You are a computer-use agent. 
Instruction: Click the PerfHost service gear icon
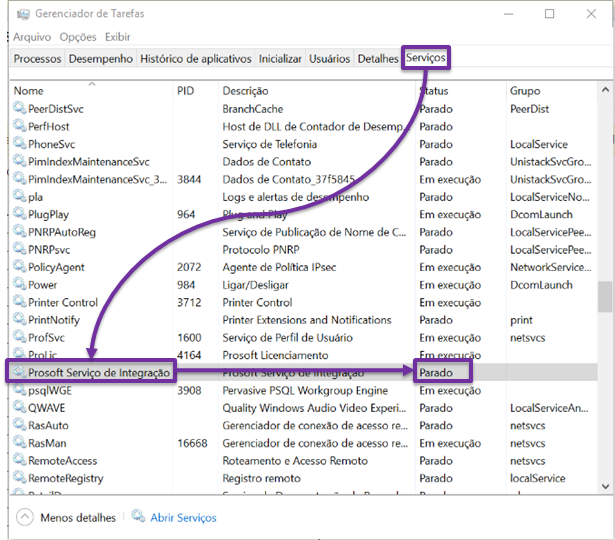pos(19,125)
